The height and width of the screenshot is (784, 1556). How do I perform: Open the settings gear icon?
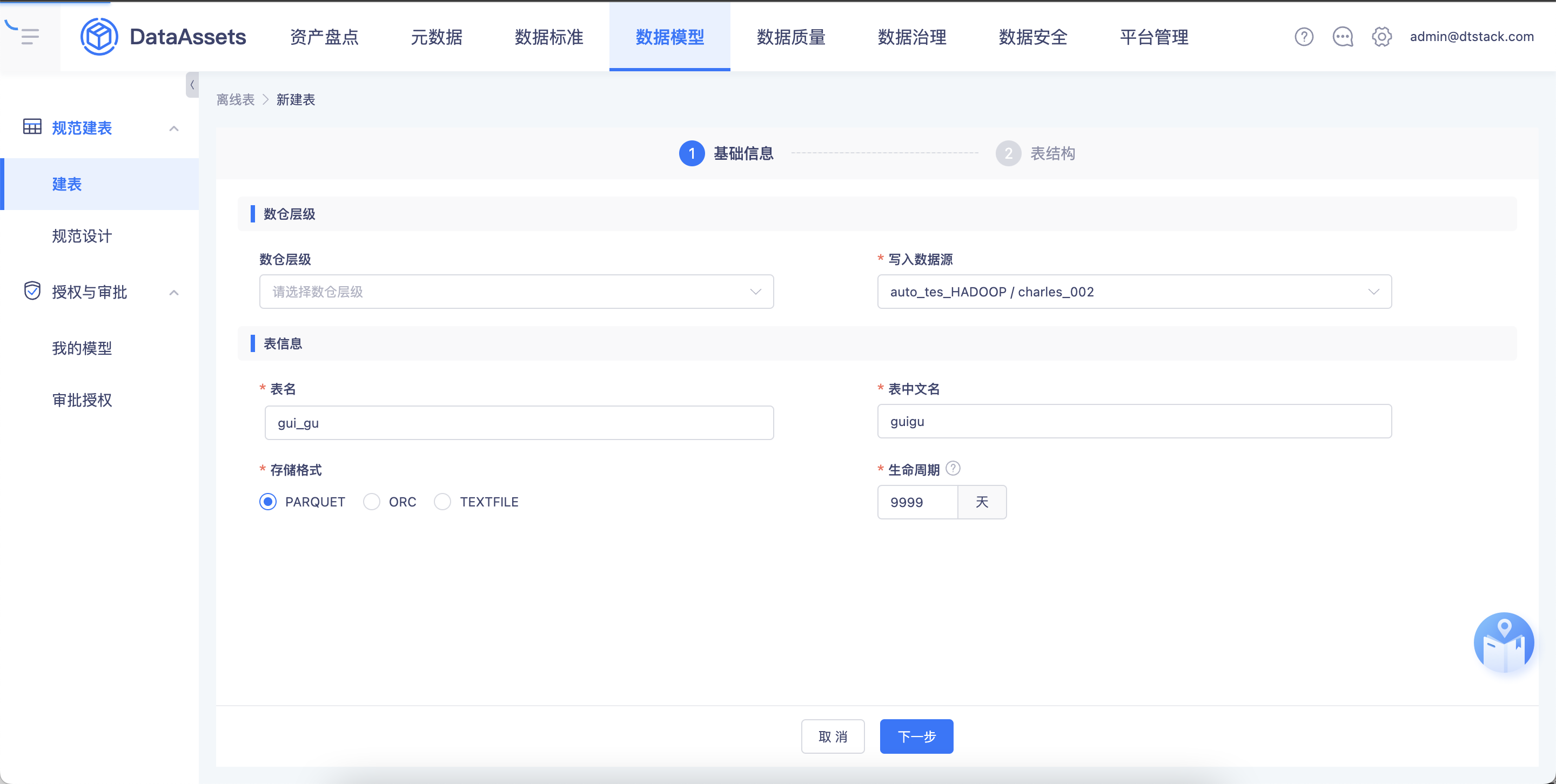[1381, 37]
